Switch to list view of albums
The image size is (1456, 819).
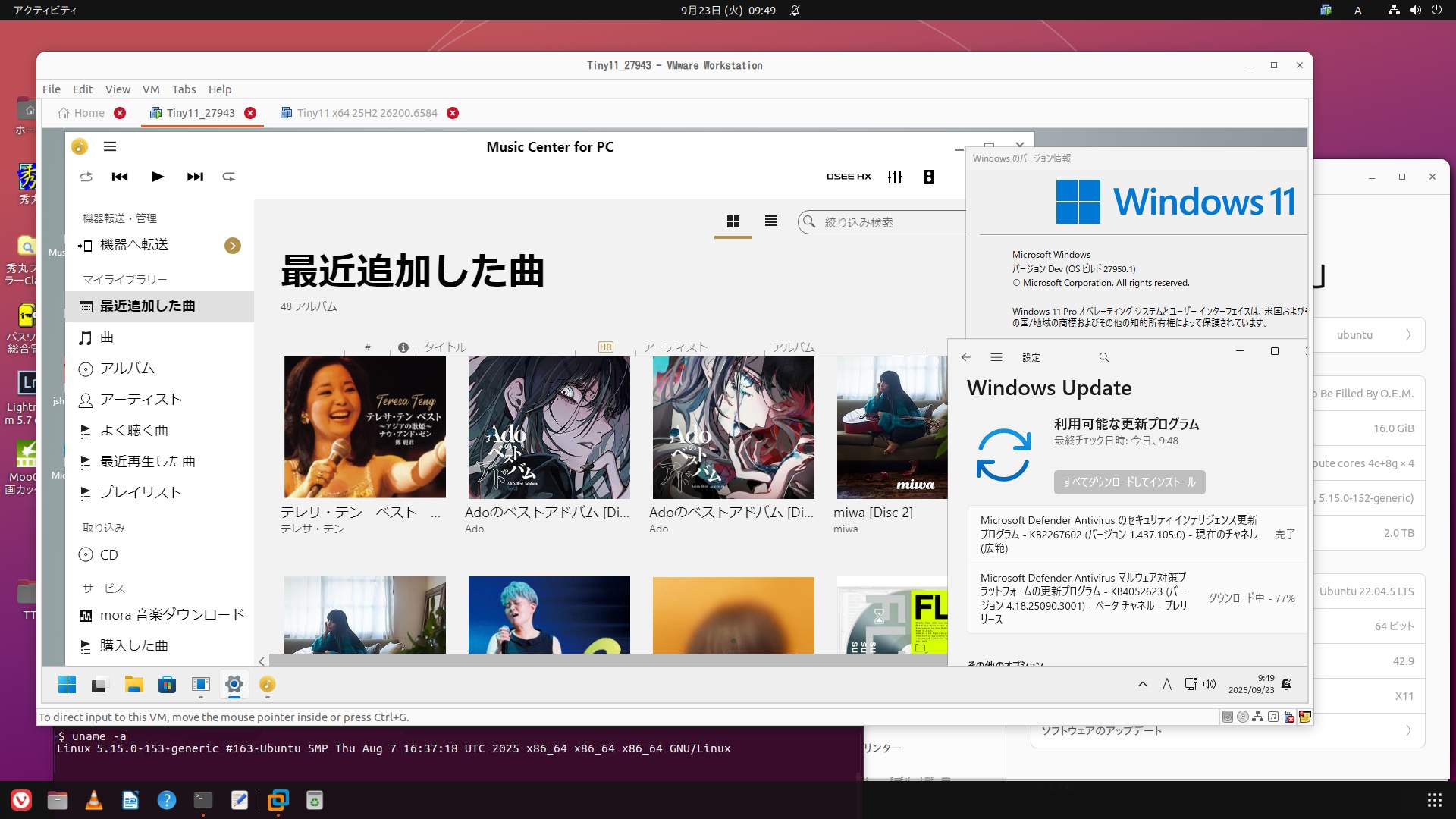tap(771, 221)
